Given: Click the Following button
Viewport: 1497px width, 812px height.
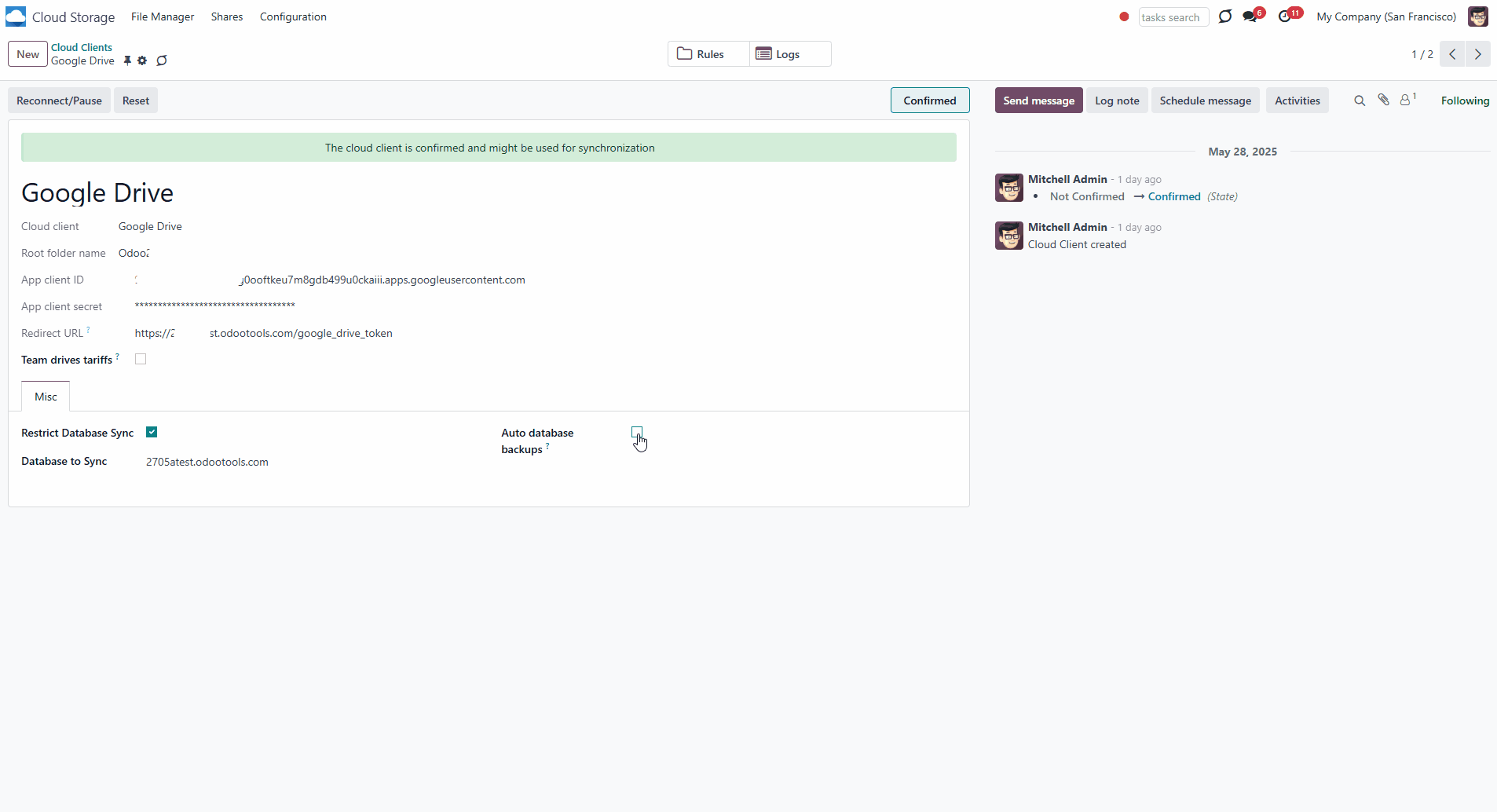Looking at the screenshot, I should [1465, 101].
